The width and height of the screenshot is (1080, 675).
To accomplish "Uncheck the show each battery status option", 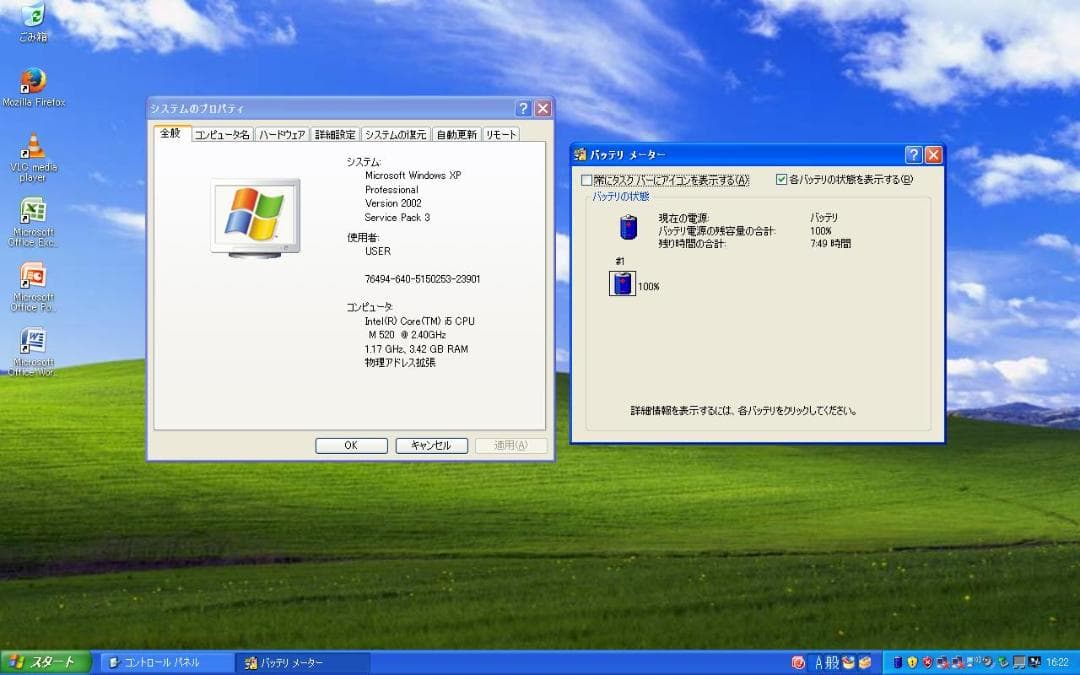I will [x=781, y=180].
